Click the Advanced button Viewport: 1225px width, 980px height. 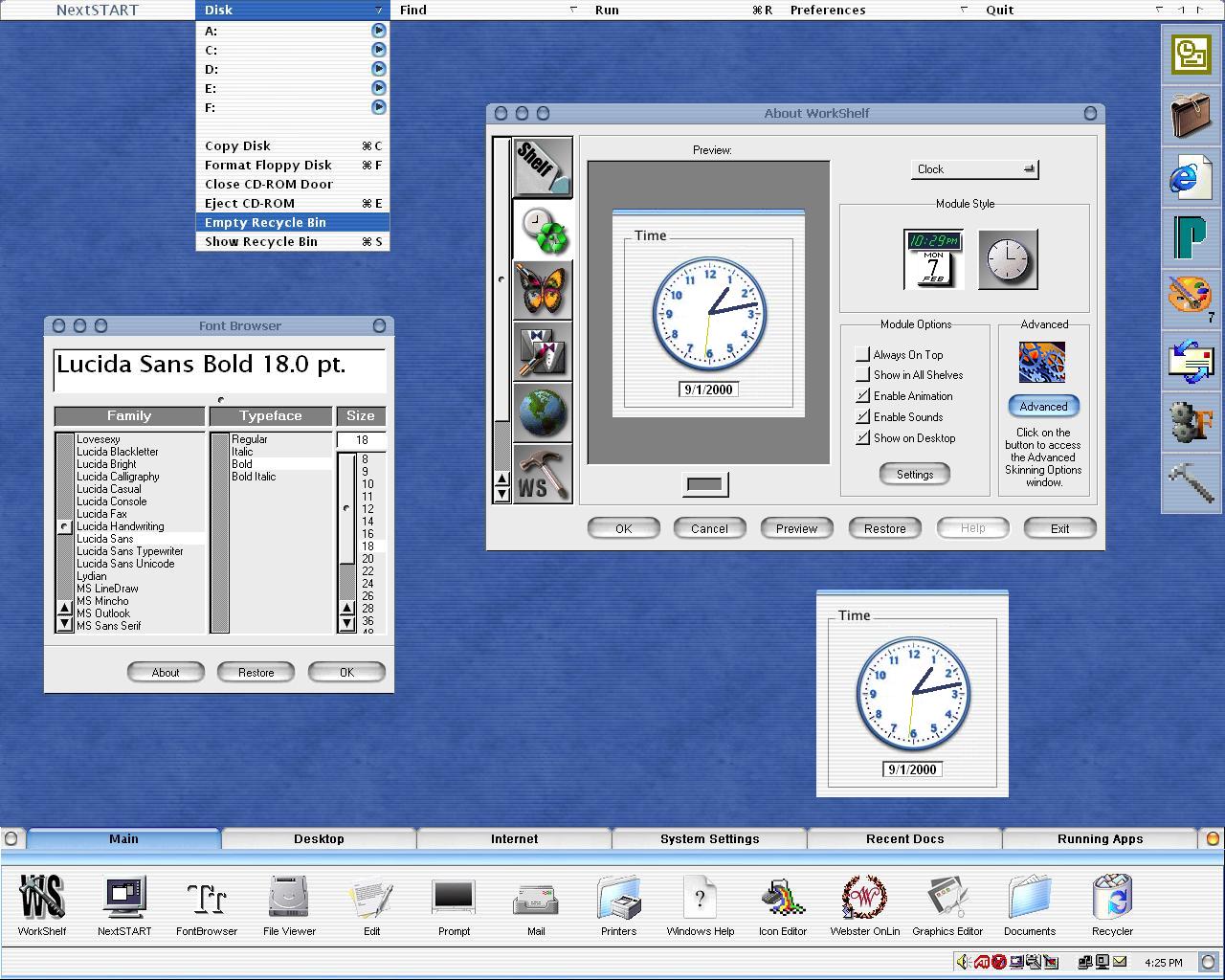point(1043,407)
